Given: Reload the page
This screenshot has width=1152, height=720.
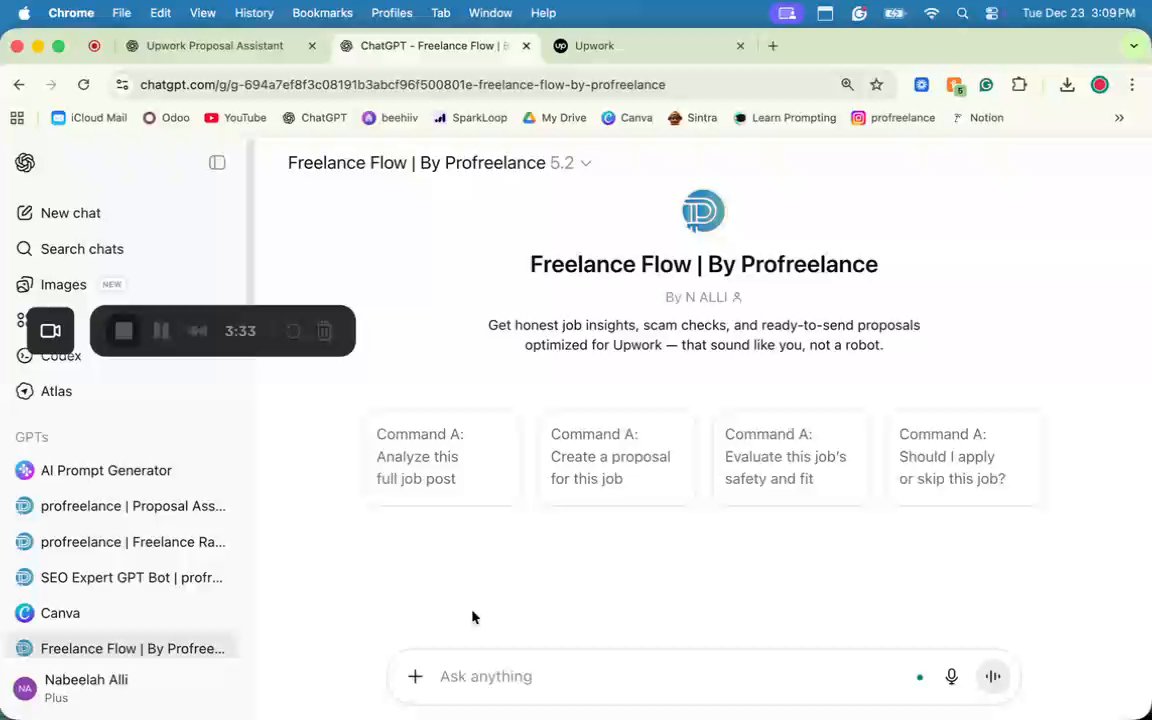Looking at the screenshot, I should coord(84,84).
